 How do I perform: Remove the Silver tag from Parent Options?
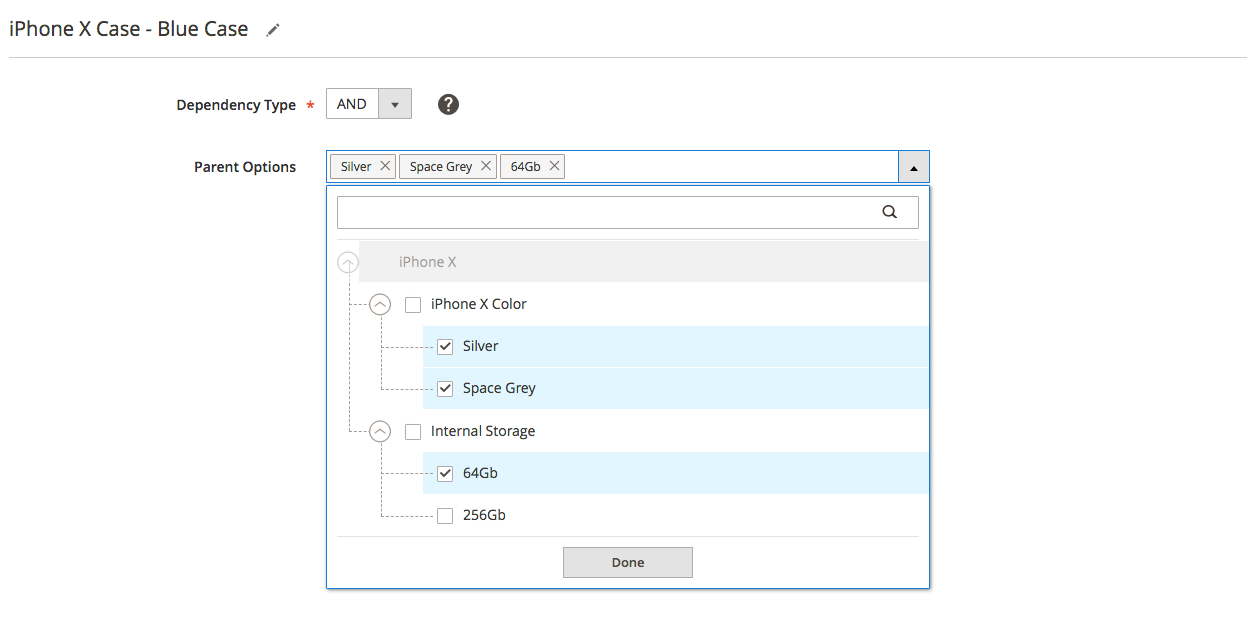pos(385,166)
